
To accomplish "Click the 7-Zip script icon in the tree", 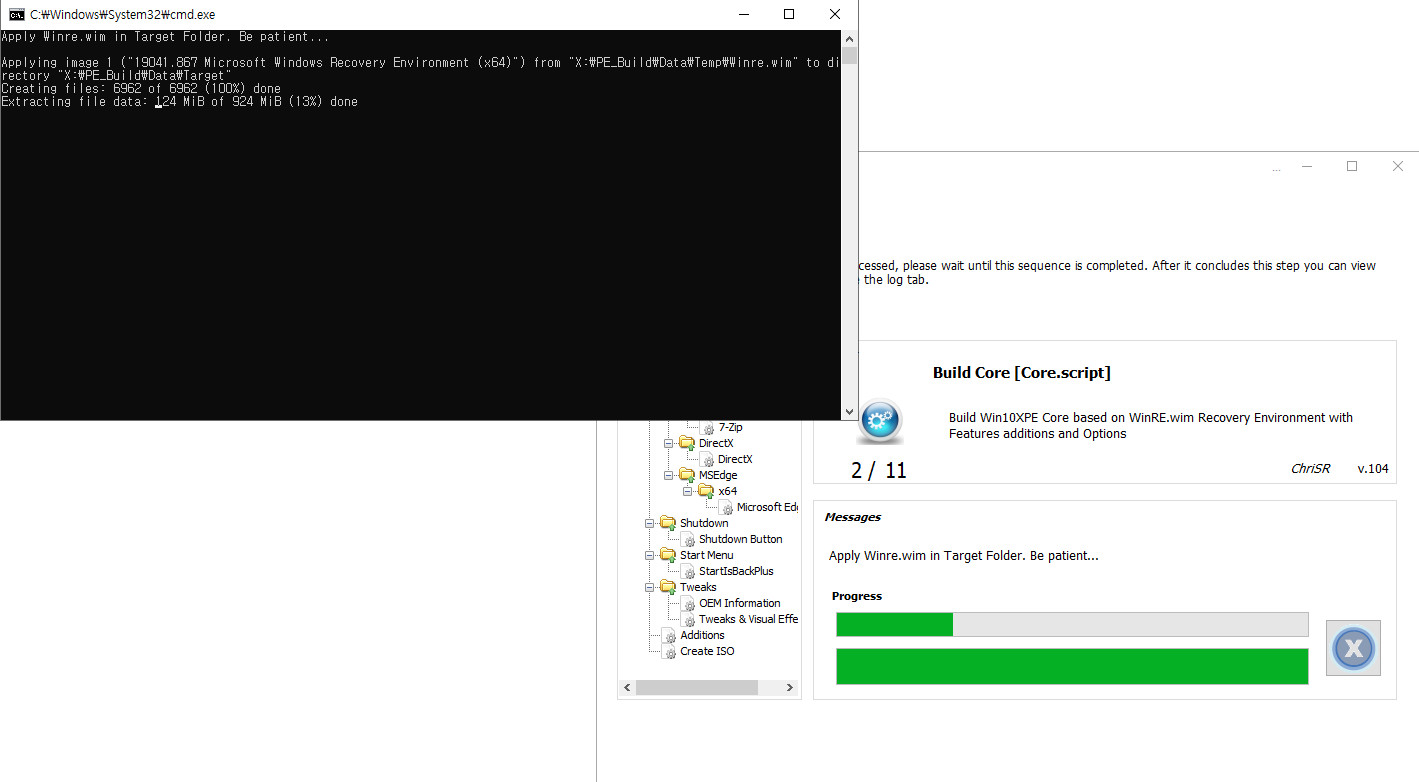I will (x=708, y=428).
